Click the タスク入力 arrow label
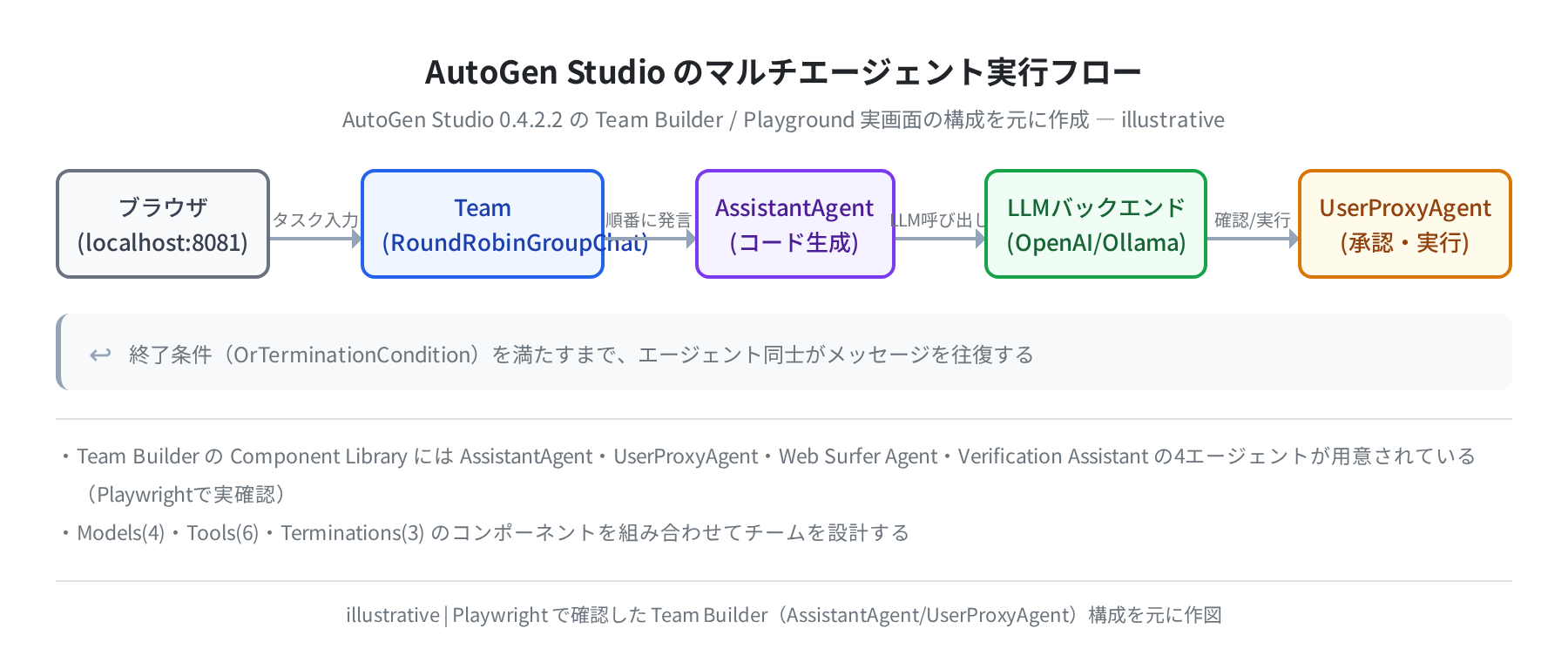The image size is (1568, 662). click(x=315, y=220)
